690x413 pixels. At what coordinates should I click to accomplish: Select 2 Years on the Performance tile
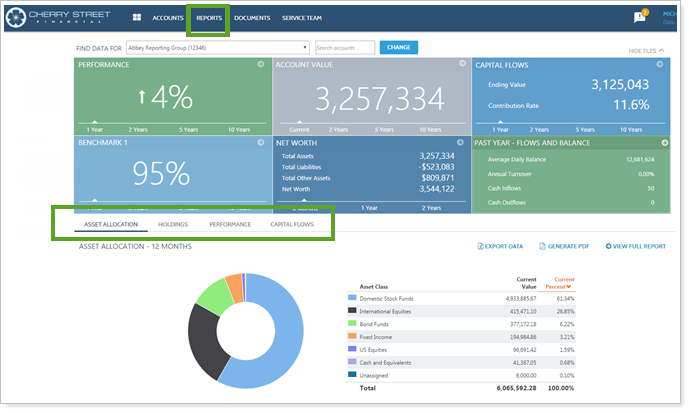pos(140,129)
